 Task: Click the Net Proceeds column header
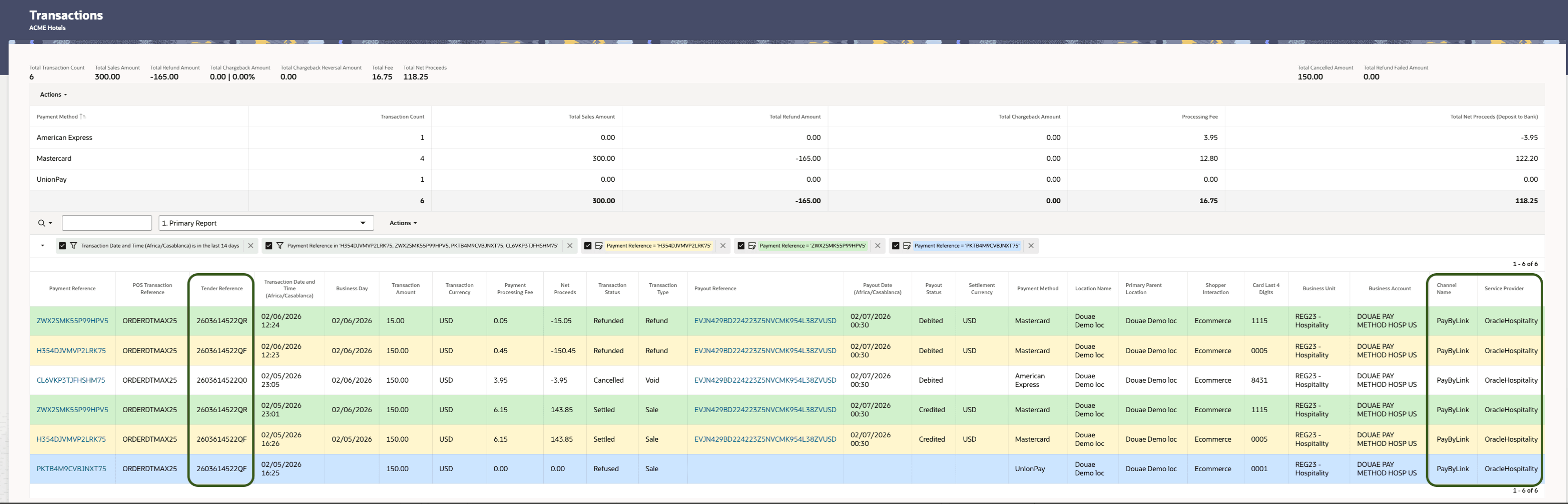coord(565,288)
